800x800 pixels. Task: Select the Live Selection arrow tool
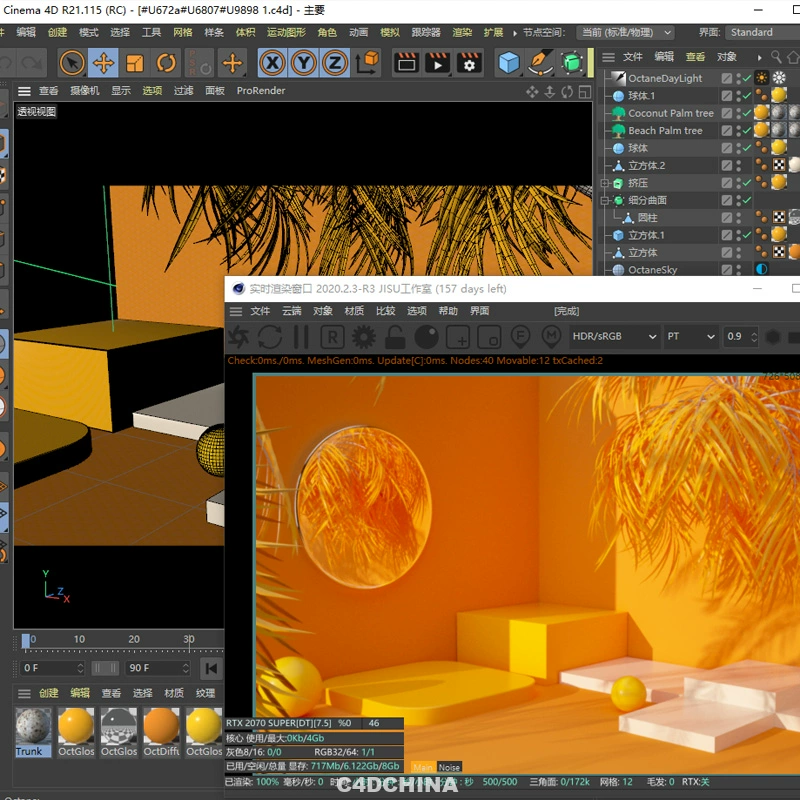72,63
